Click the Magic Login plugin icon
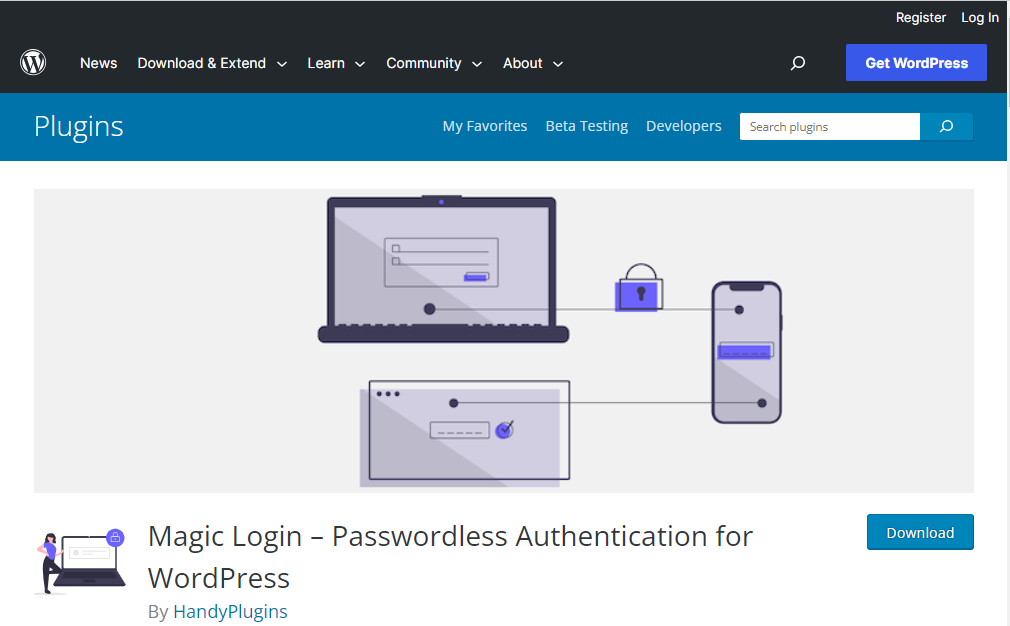This screenshot has height=626, width=1010. coord(81,561)
